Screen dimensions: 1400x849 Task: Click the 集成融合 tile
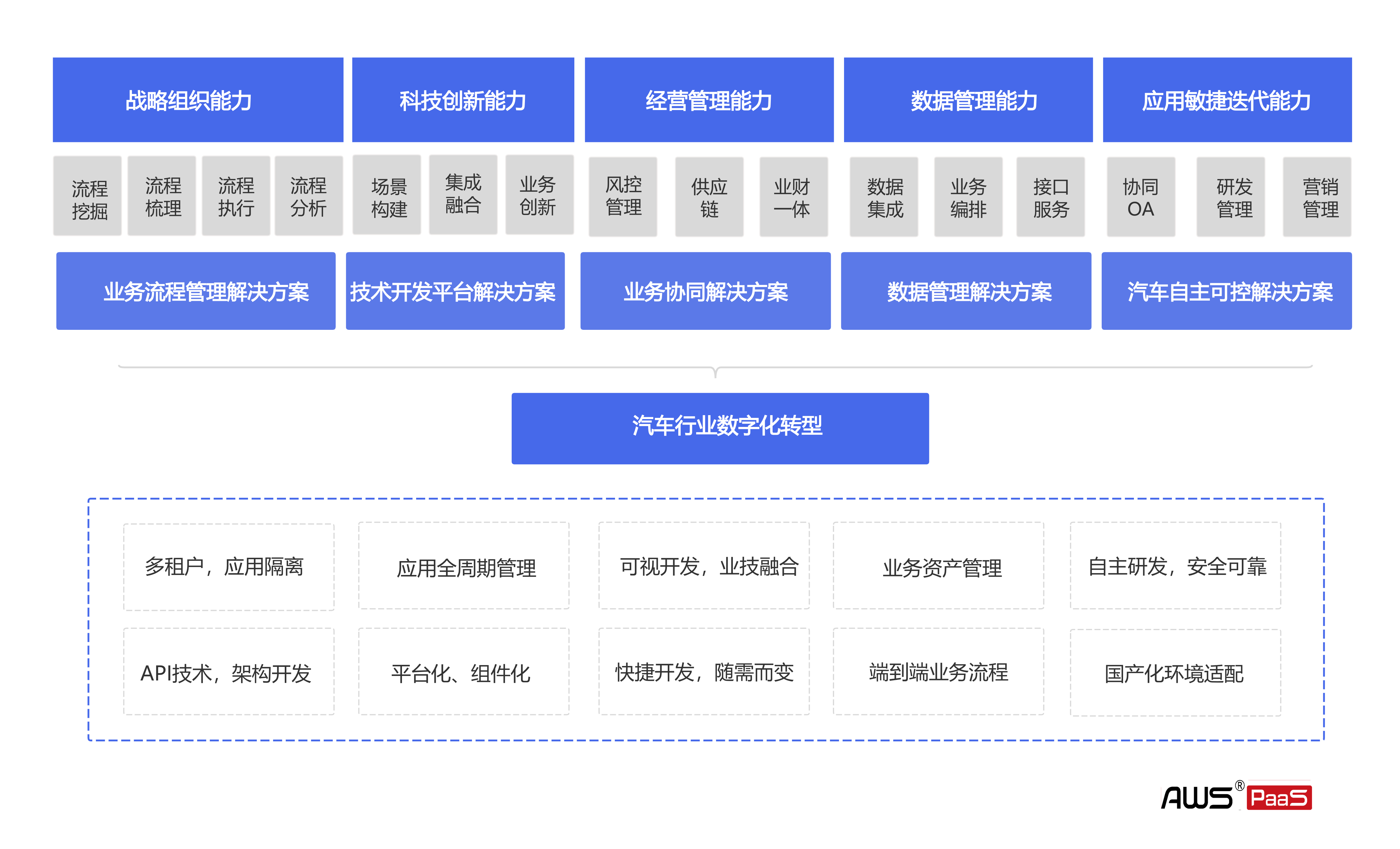coord(463,195)
